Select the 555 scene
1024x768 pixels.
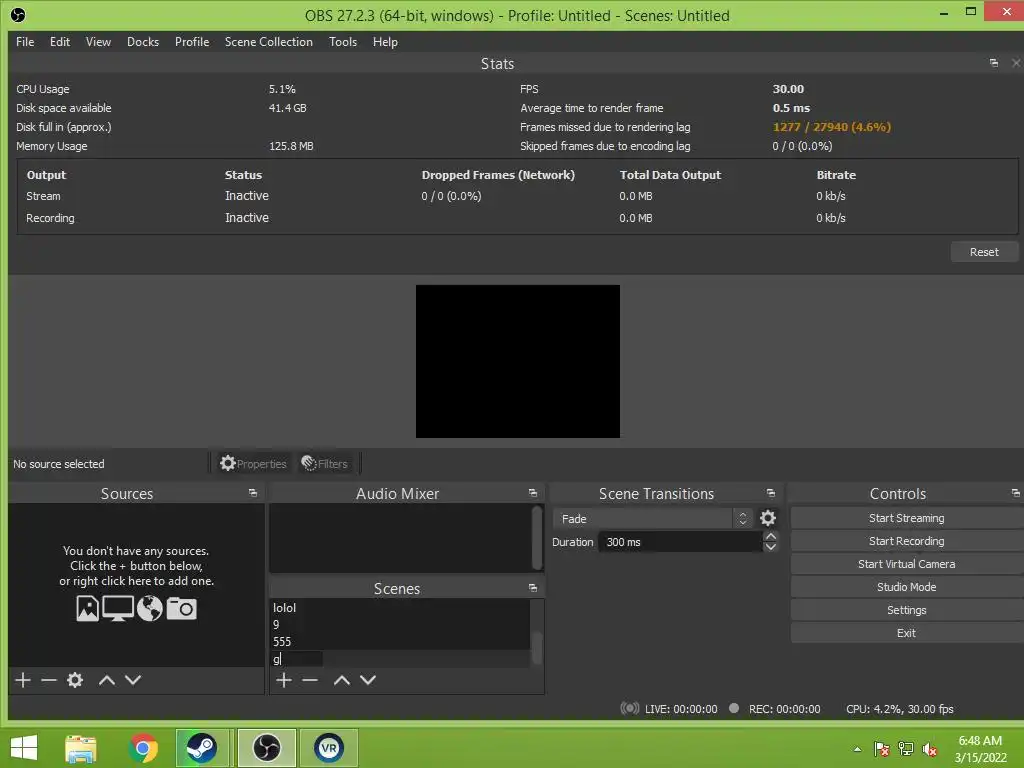tap(400, 641)
